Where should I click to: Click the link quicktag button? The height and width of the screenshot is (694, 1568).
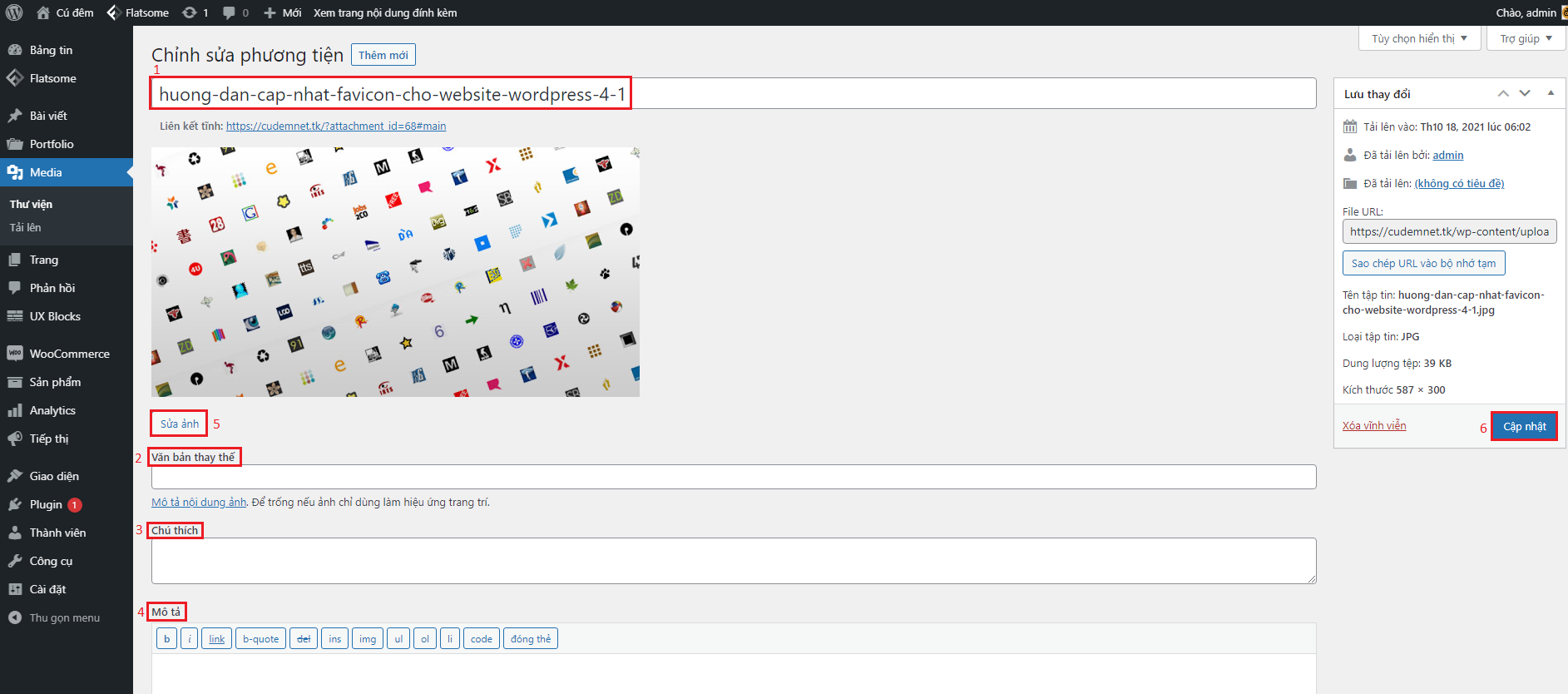(x=217, y=639)
